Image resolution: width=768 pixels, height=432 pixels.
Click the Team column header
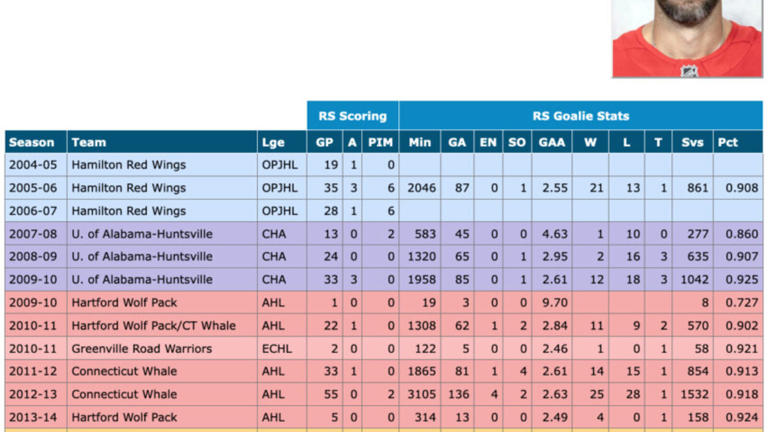click(88, 142)
